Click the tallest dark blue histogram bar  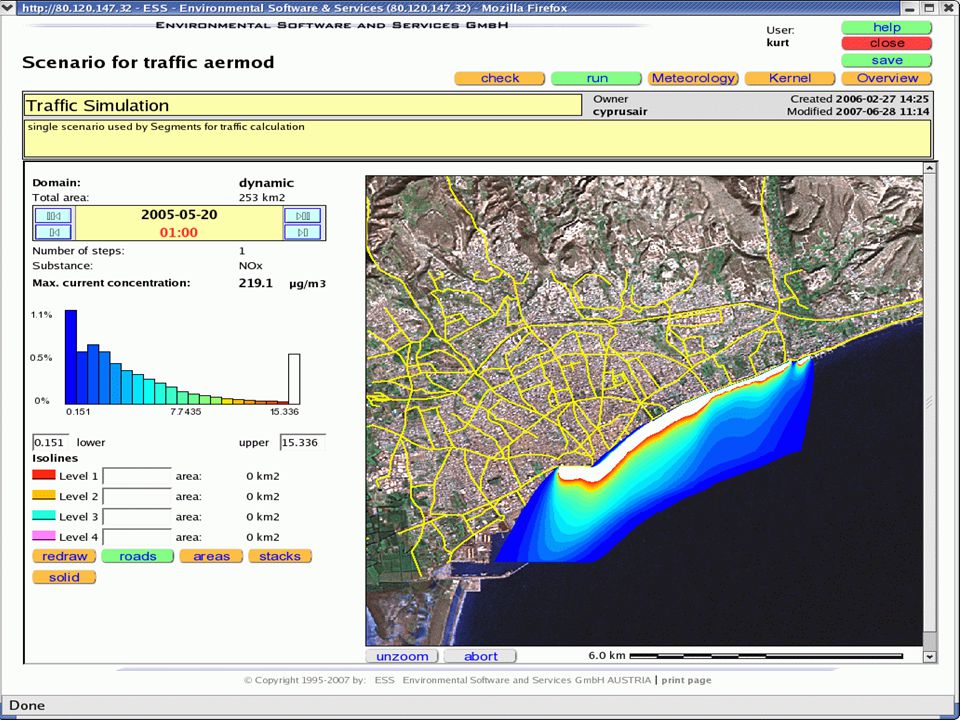71,357
